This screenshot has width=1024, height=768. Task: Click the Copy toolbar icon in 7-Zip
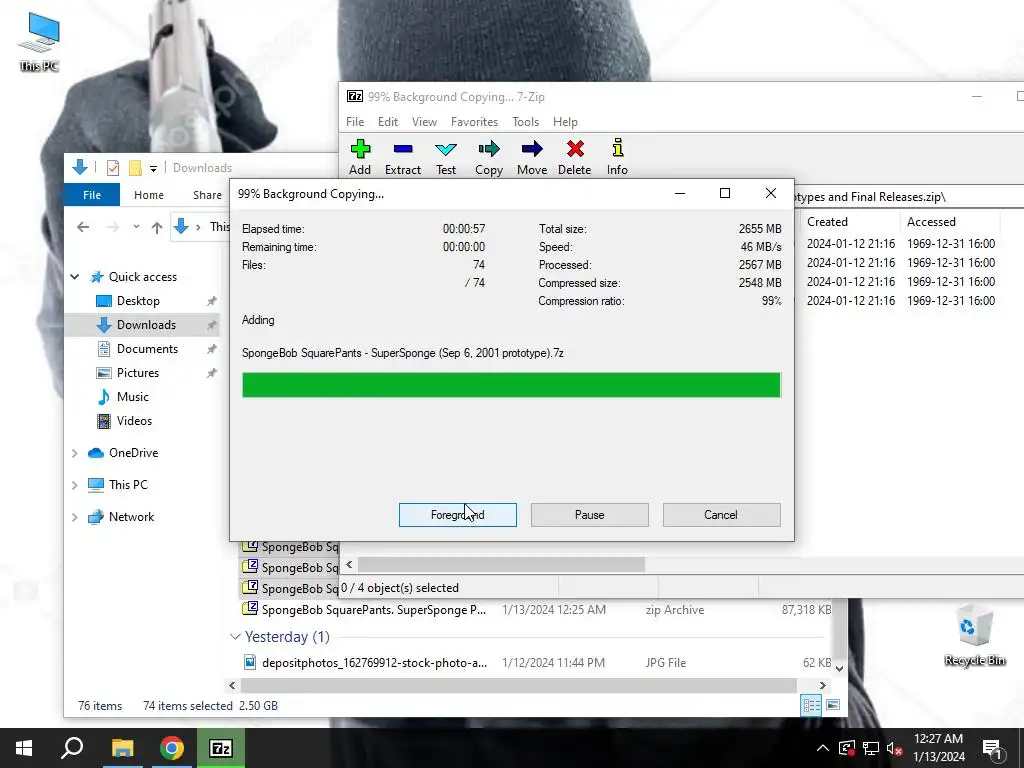coord(488,157)
